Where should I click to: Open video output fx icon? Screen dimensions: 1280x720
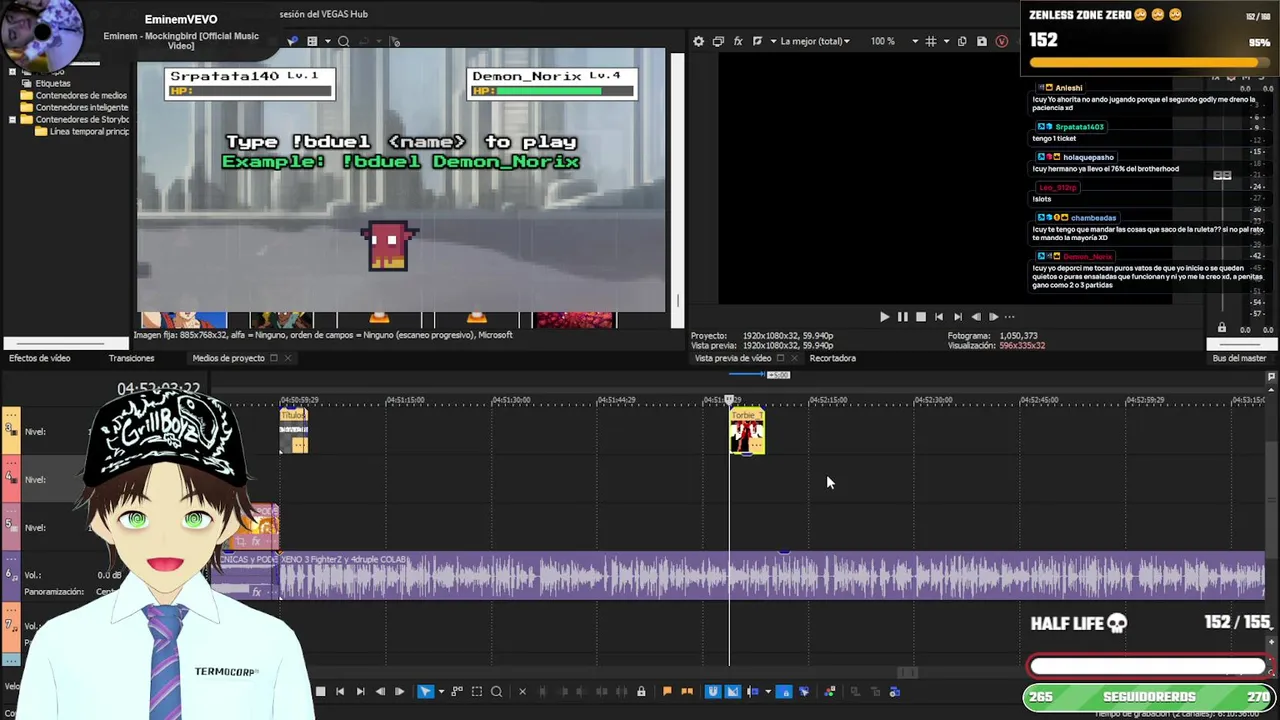tap(738, 41)
